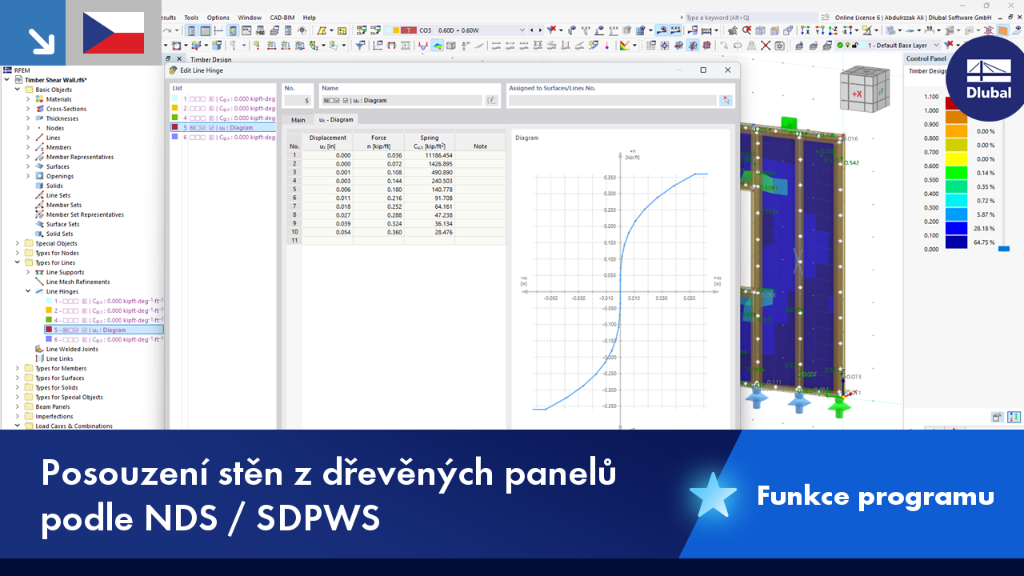This screenshot has height=576, width=1024.
Task: Click the license info icon beside keyword search
Action: pos(825,18)
